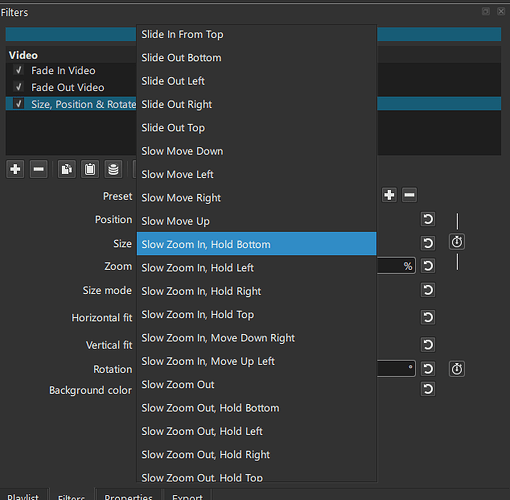The height and width of the screenshot is (500, 510).
Task: Delete preset with minus next to Preset
Action: click(409, 195)
